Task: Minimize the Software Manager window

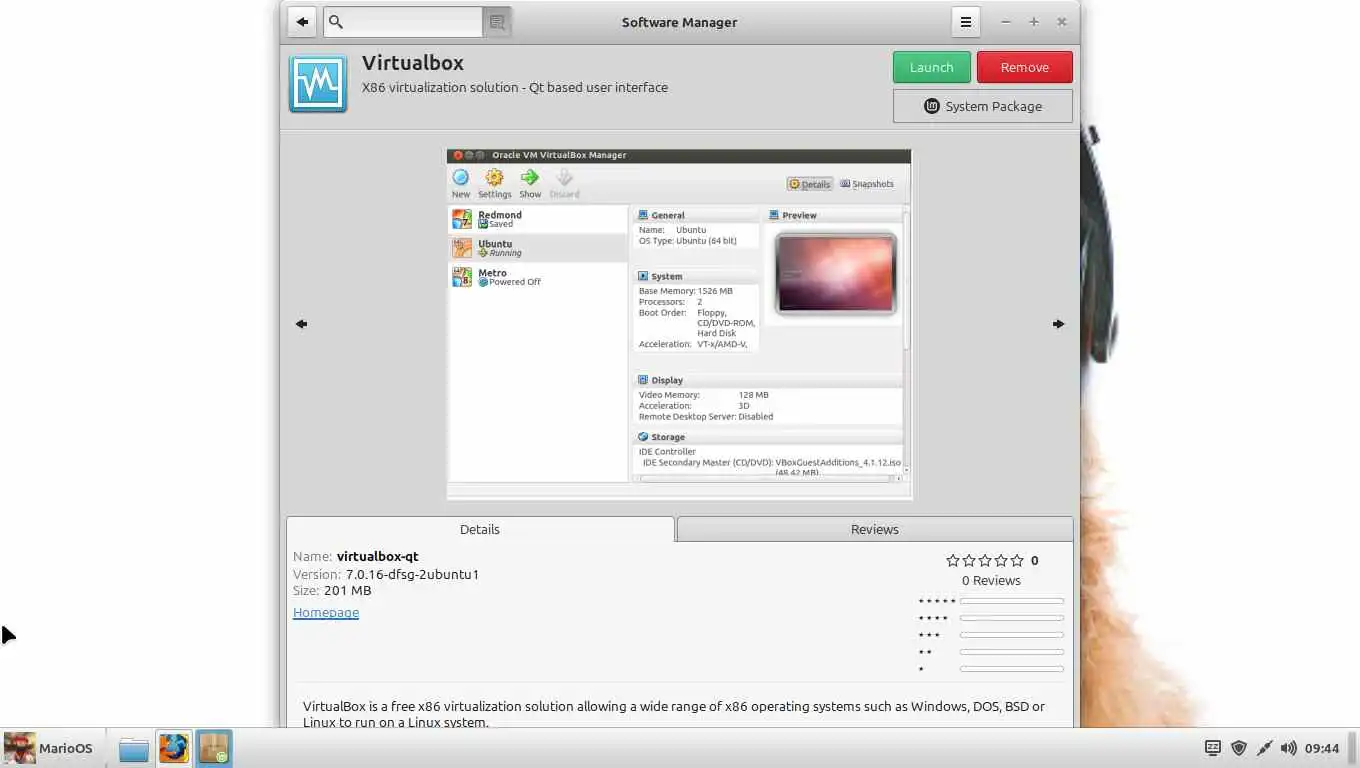Action: (x=1006, y=22)
